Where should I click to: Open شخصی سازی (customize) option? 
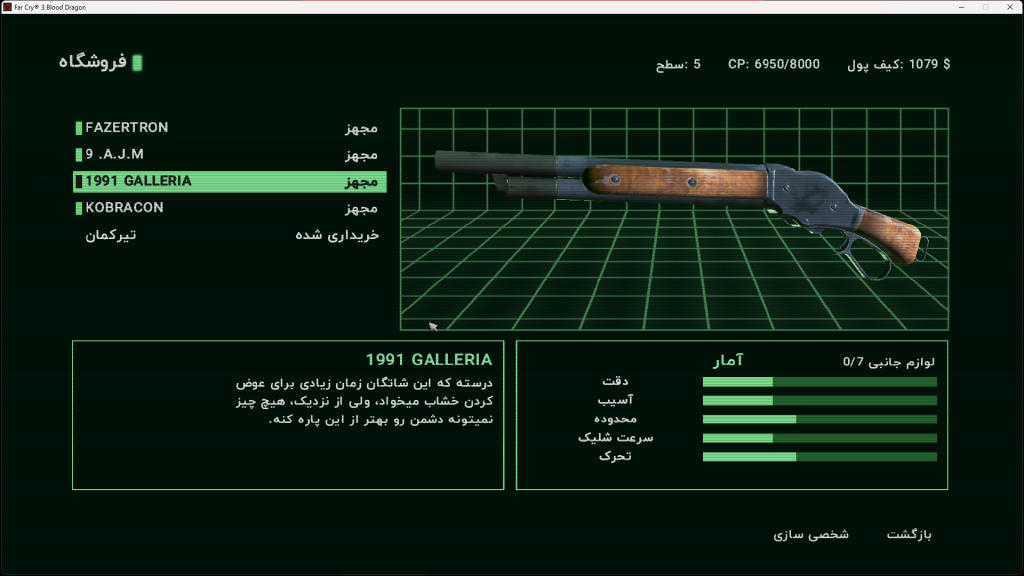tap(811, 534)
